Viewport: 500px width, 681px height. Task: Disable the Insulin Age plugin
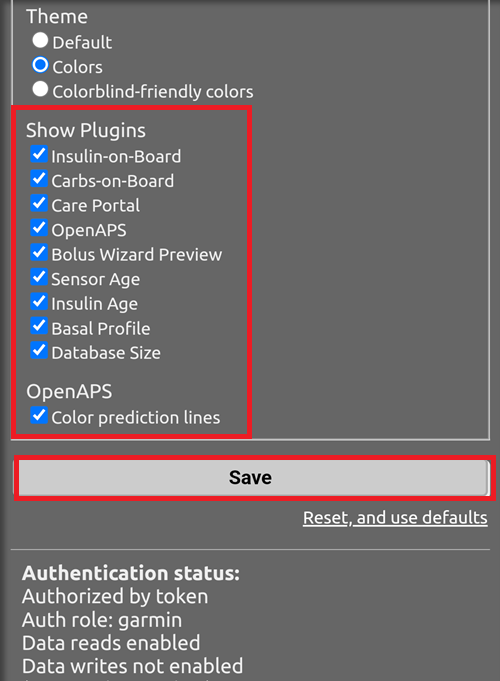coord(39,301)
